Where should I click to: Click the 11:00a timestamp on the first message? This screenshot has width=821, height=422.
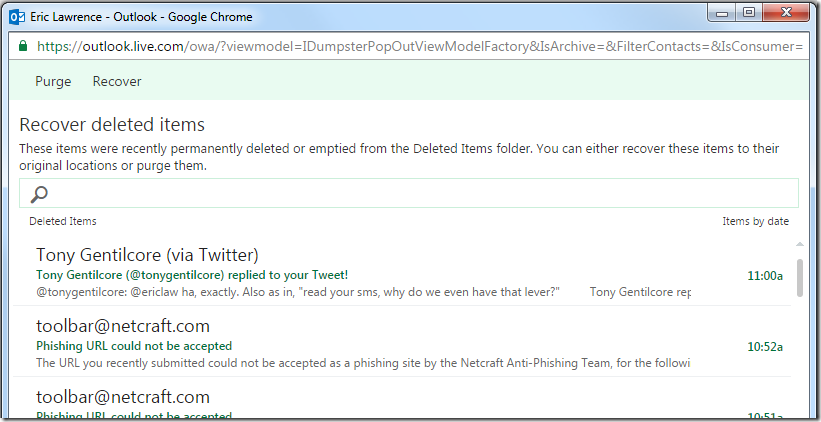click(x=765, y=275)
